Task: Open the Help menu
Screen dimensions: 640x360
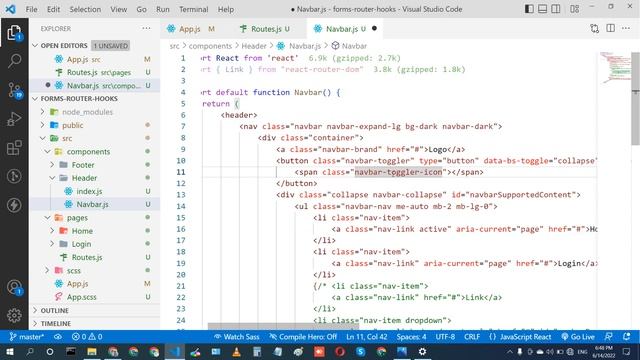Action: [226, 9]
